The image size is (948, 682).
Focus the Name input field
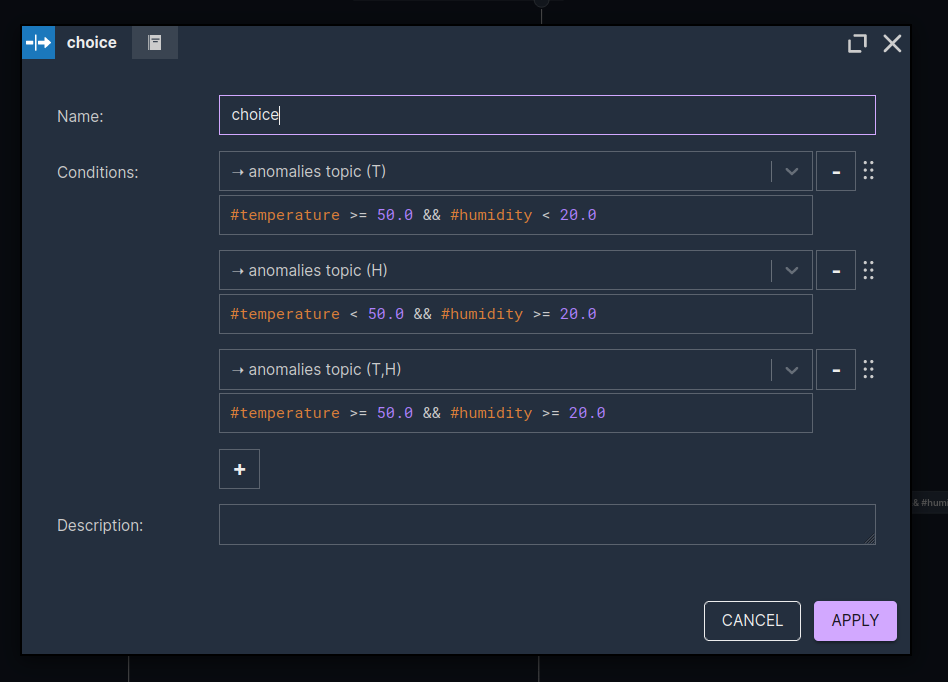pos(547,115)
